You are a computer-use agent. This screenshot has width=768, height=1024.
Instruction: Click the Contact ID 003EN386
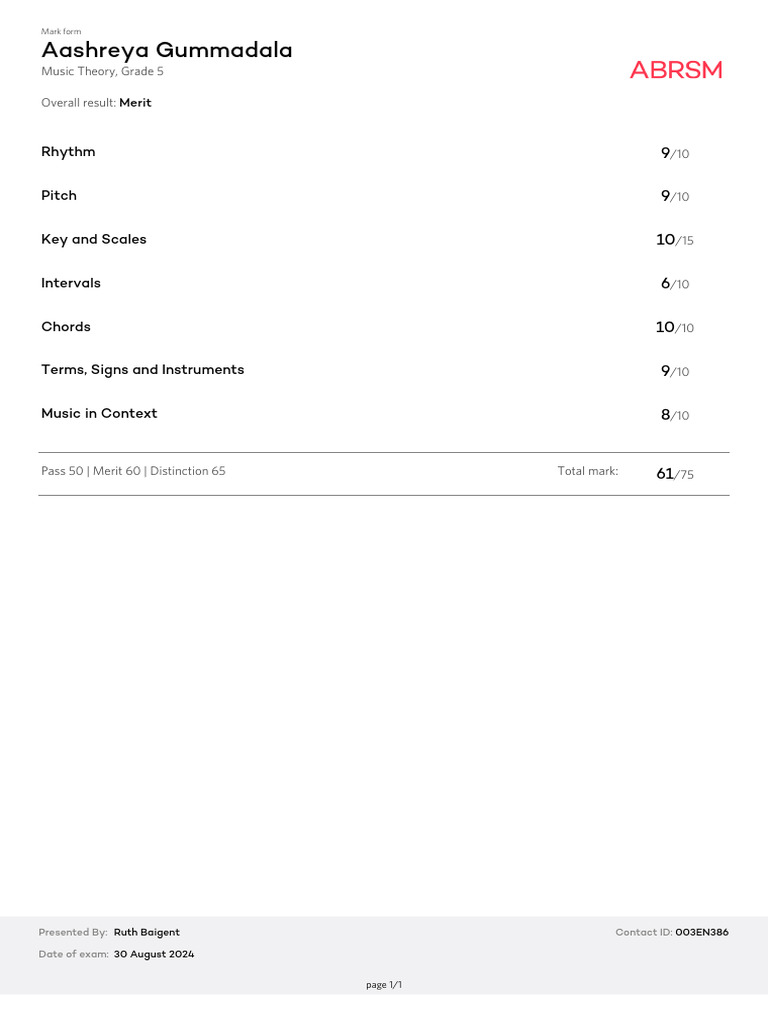click(701, 933)
